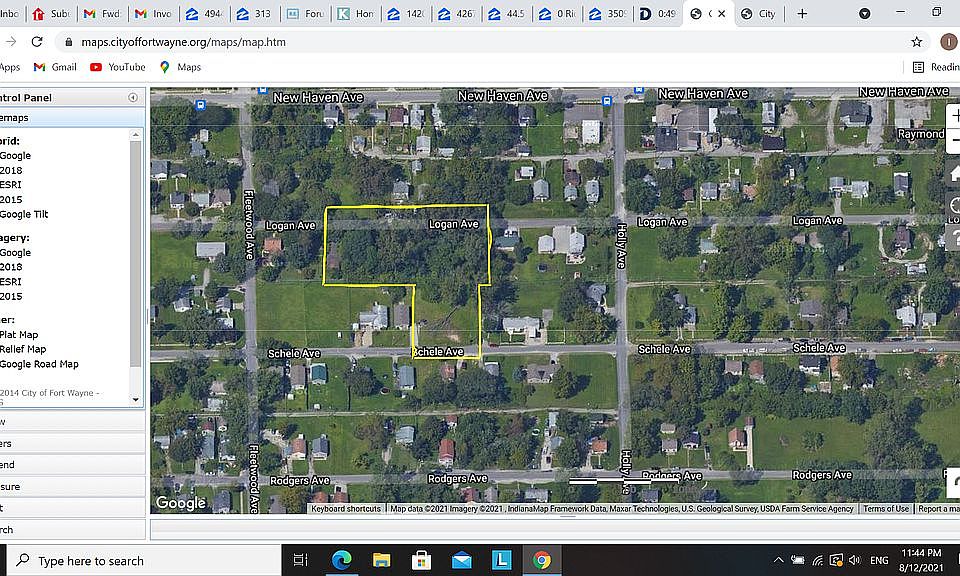Bookmark this page with the star icon
This screenshot has height=576, width=960.
[916, 42]
